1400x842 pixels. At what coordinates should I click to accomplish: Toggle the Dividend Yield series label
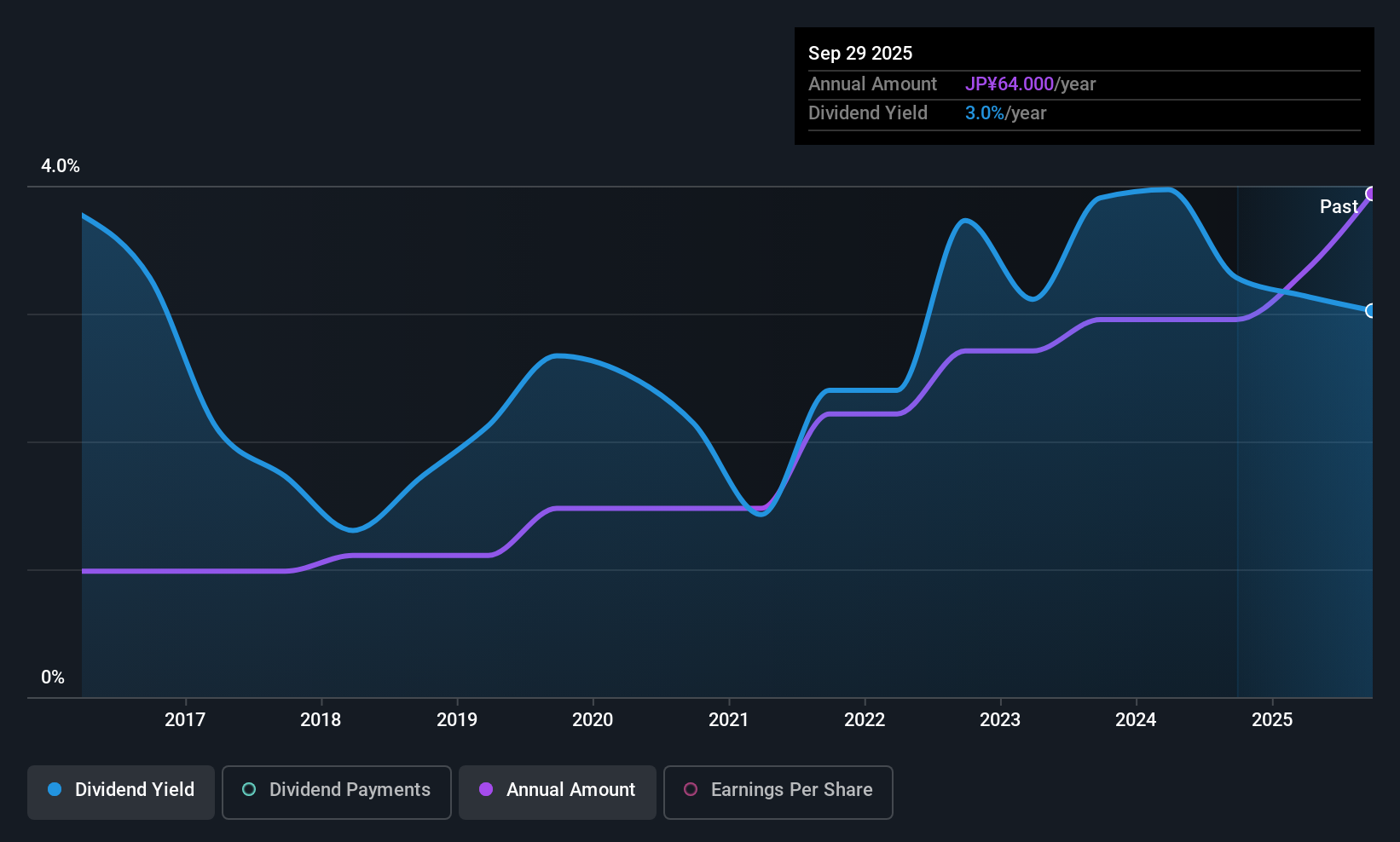(135, 789)
